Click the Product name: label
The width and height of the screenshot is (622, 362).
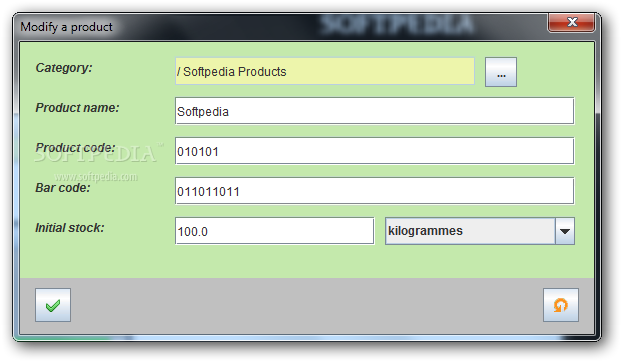[x=77, y=107]
